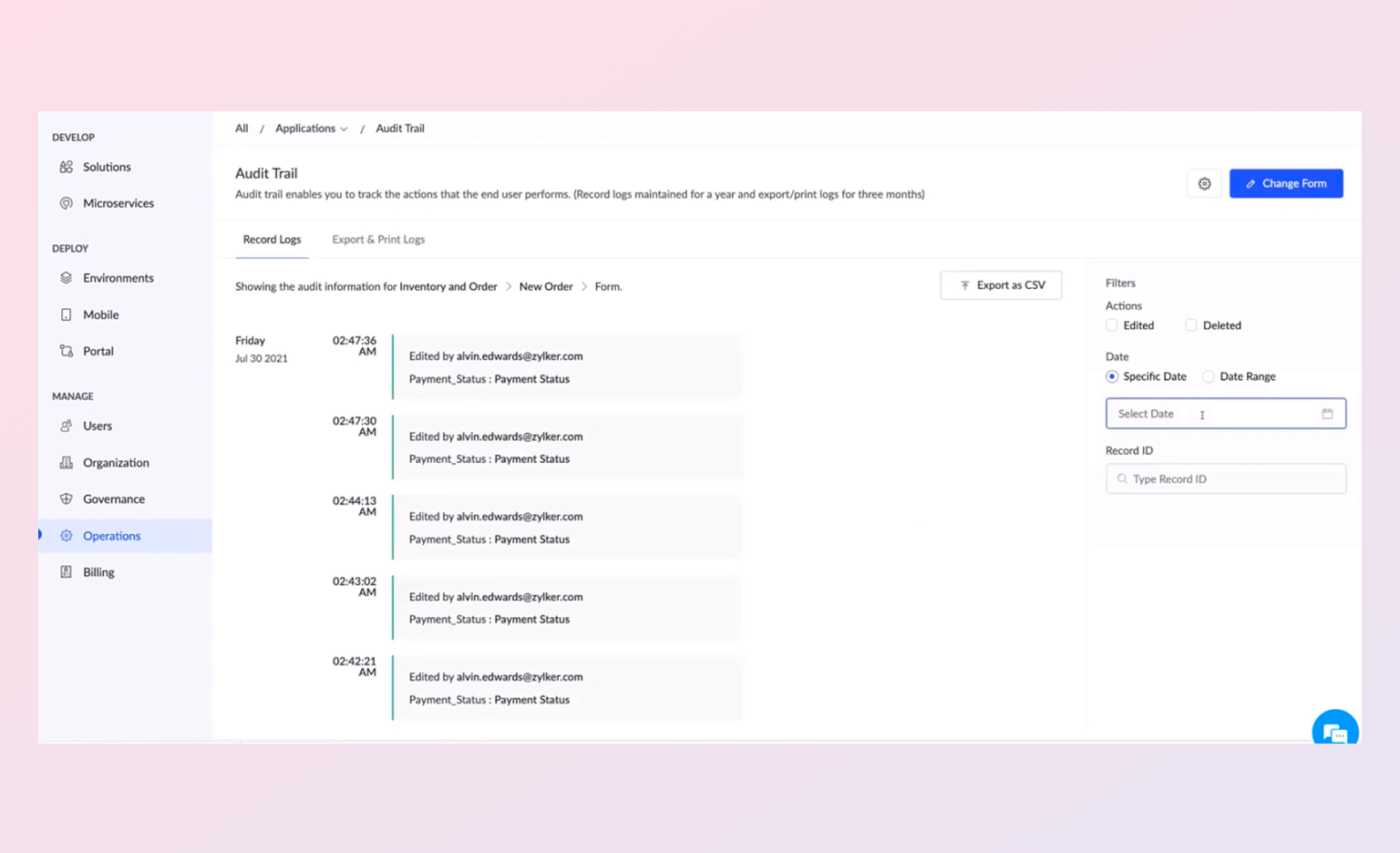Enable the Edited actions filter checkbox
1400x853 pixels.
coord(1112,325)
